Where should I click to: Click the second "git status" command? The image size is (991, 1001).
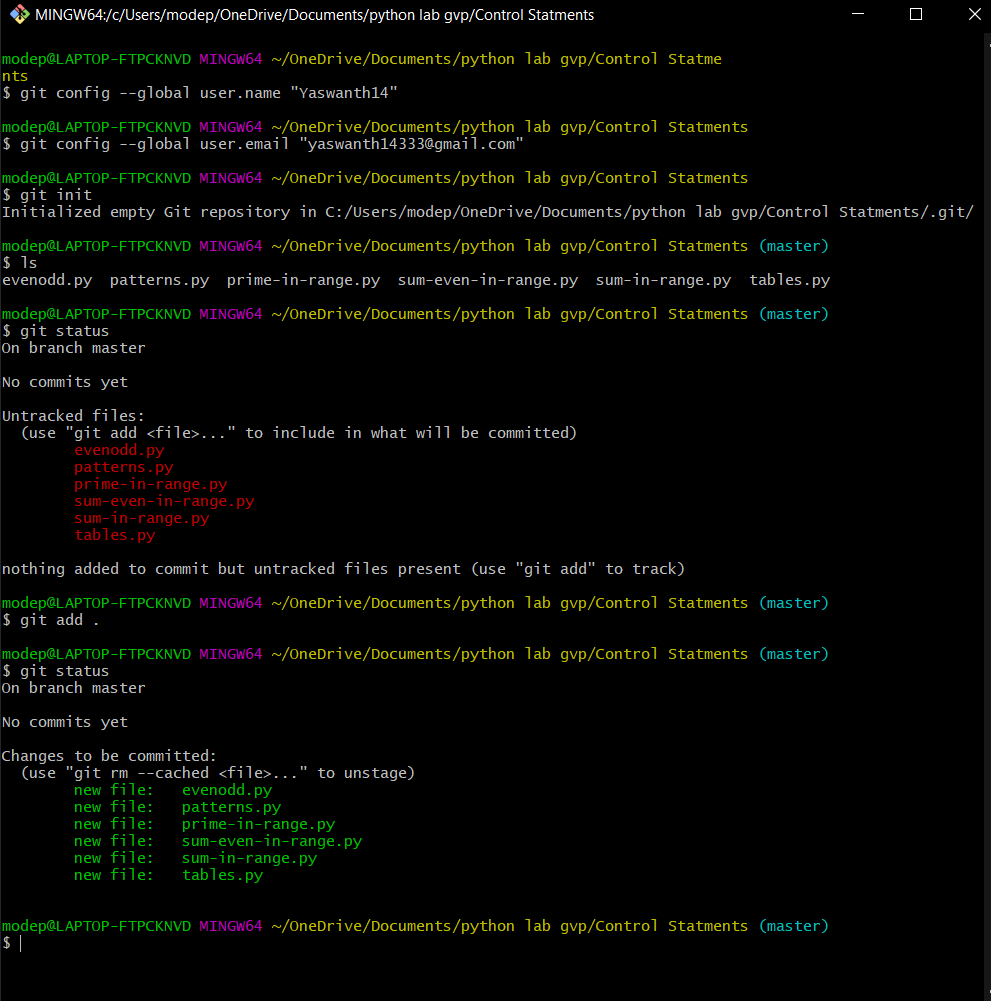[x=56, y=671]
